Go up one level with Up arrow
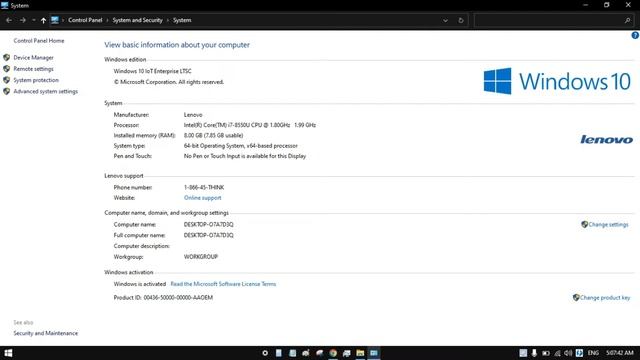Viewport: 640px width, 360px height. click(x=43, y=20)
